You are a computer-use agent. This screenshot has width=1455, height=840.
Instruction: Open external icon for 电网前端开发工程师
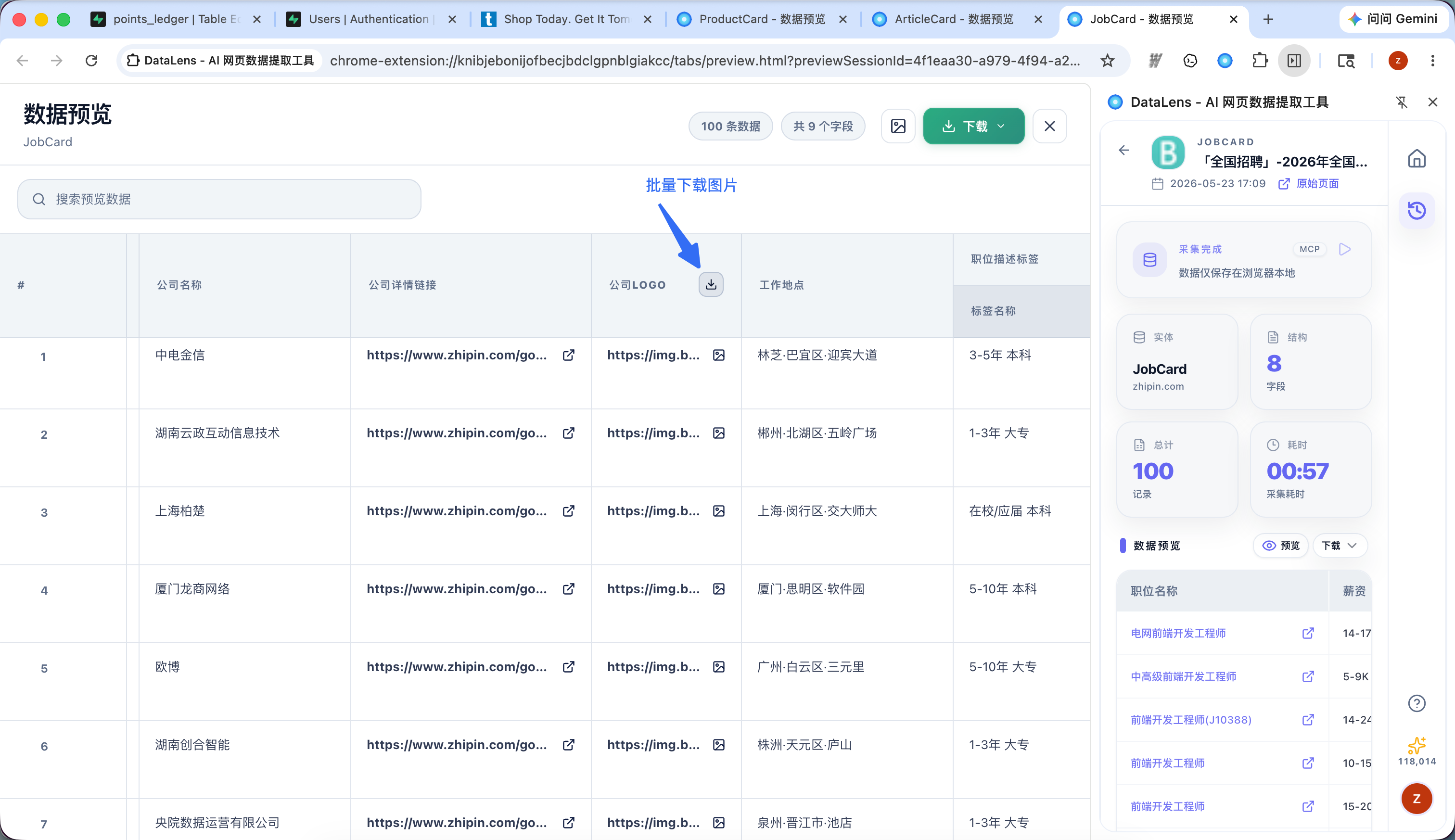(x=1308, y=634)
